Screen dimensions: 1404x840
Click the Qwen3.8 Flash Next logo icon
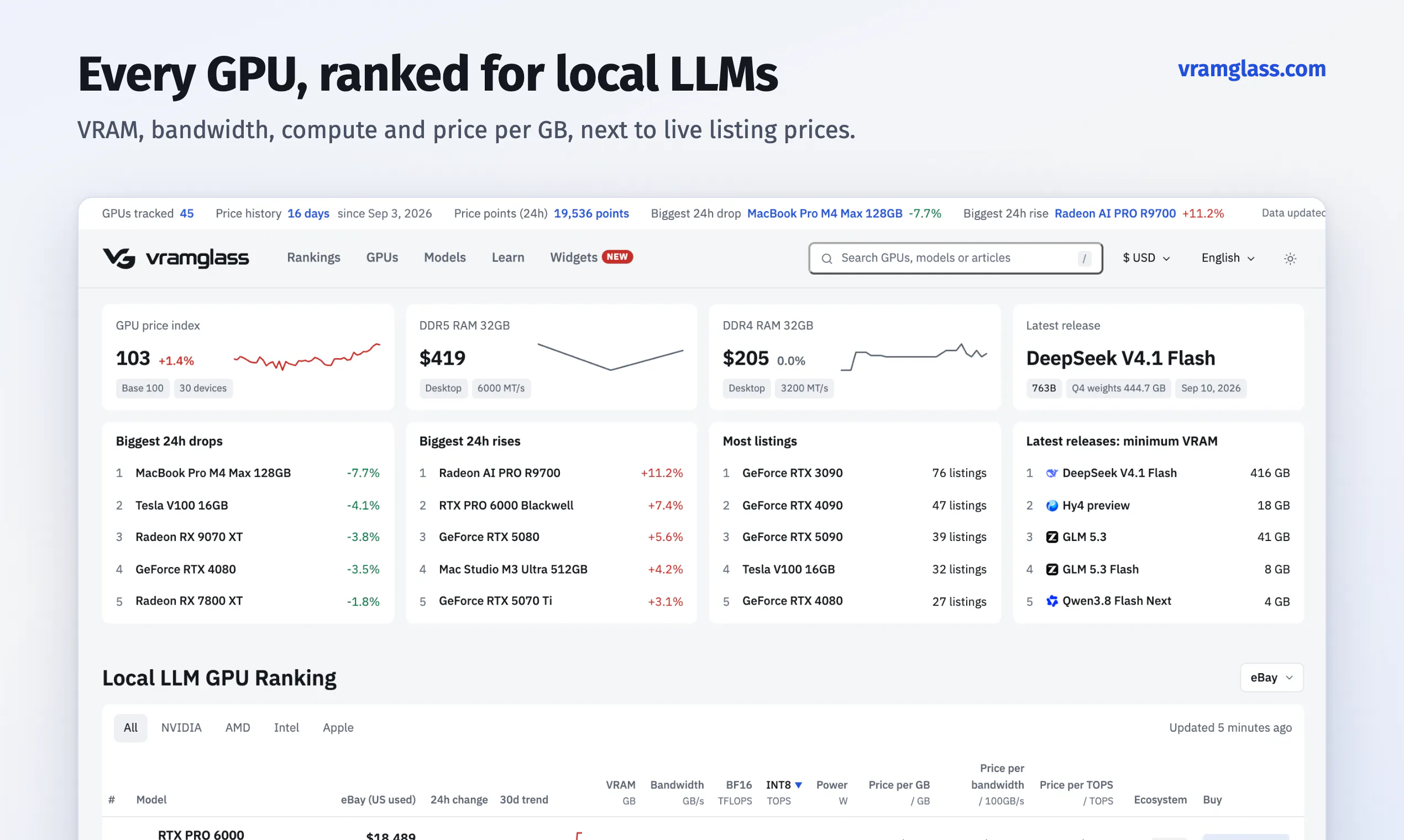pos(1051,601)
